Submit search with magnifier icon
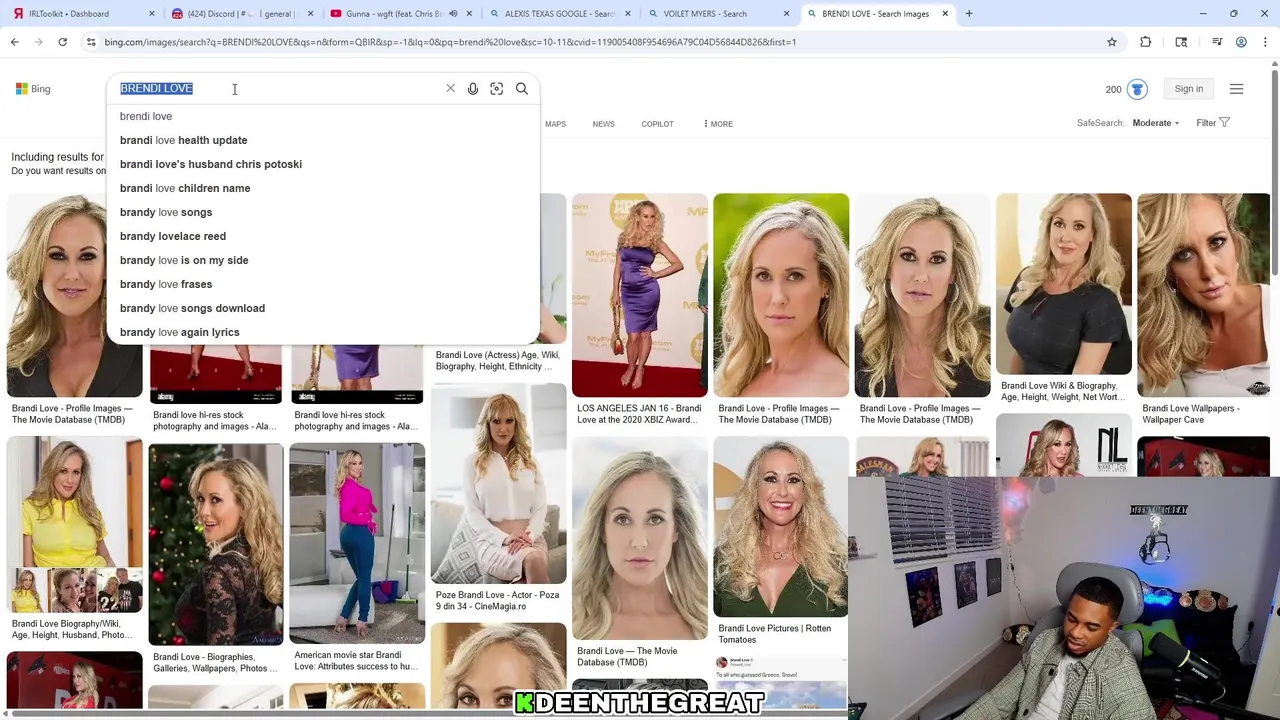 coord(522,89)
